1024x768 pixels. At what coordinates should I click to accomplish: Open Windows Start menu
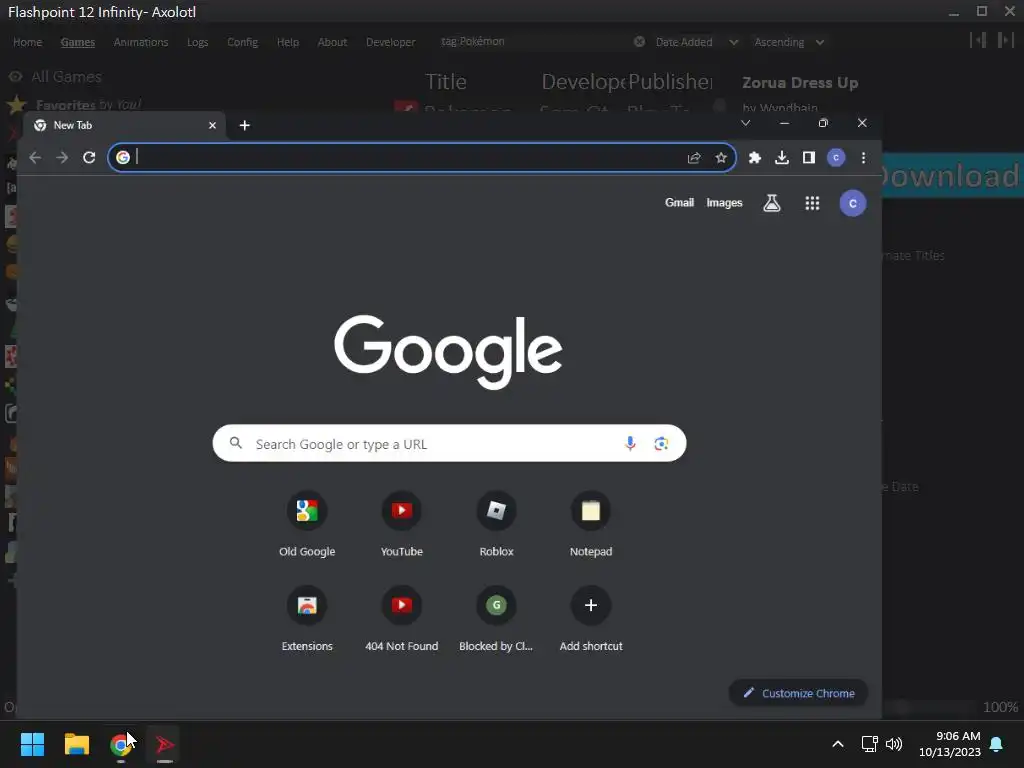pos(32,744)
